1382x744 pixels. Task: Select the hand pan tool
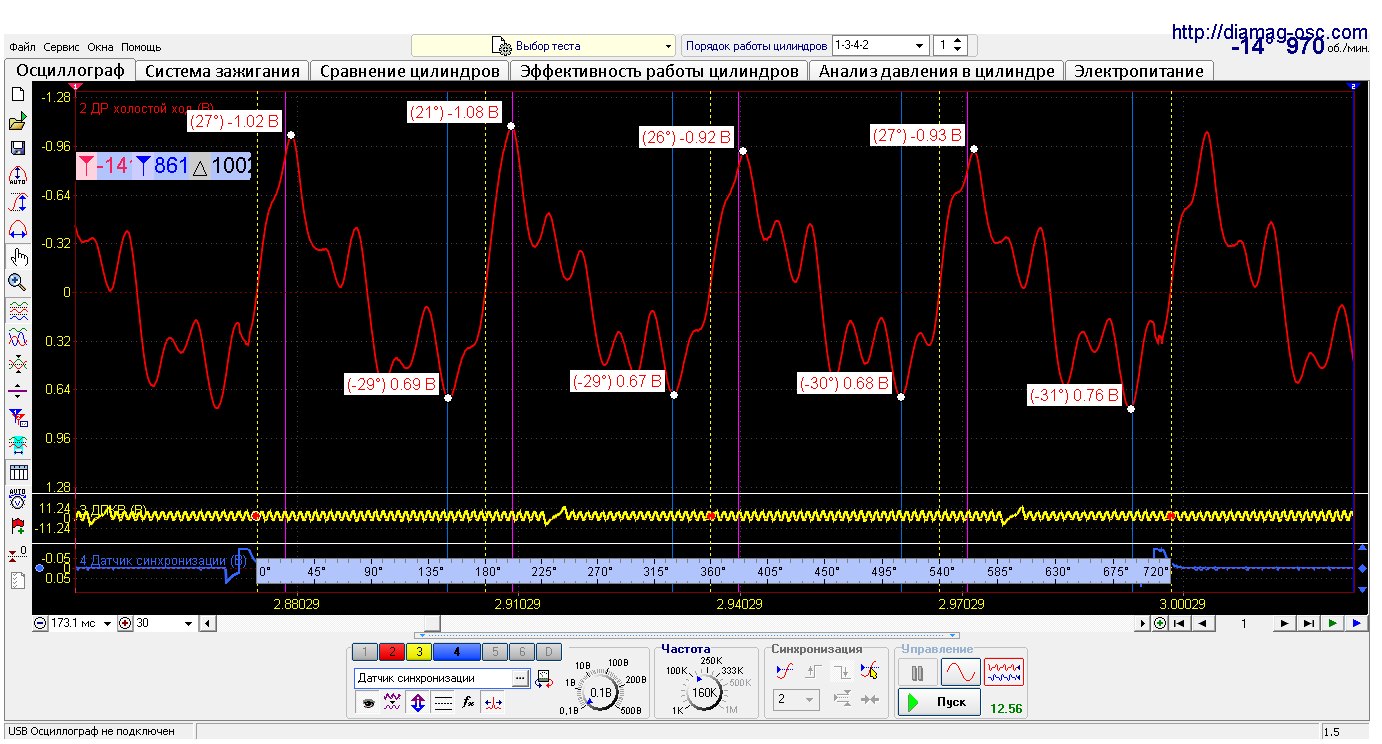tap(17, 256)
